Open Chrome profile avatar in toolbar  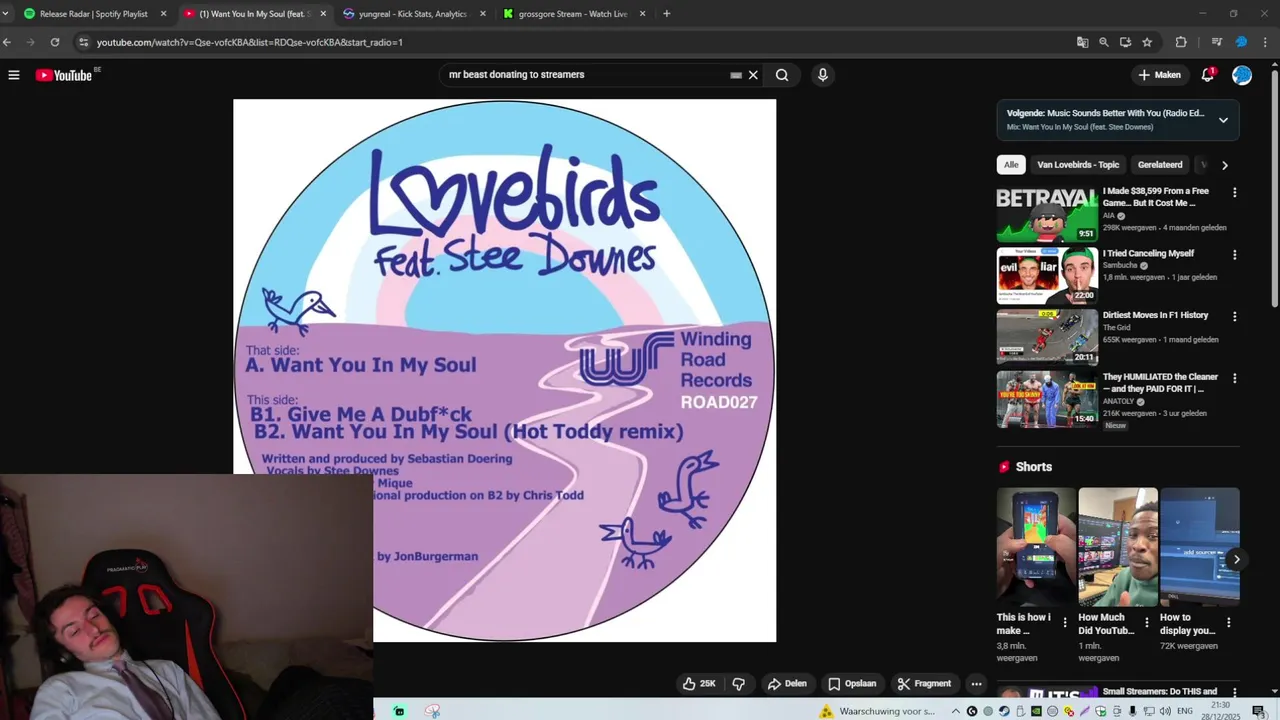coord(1241,42)
